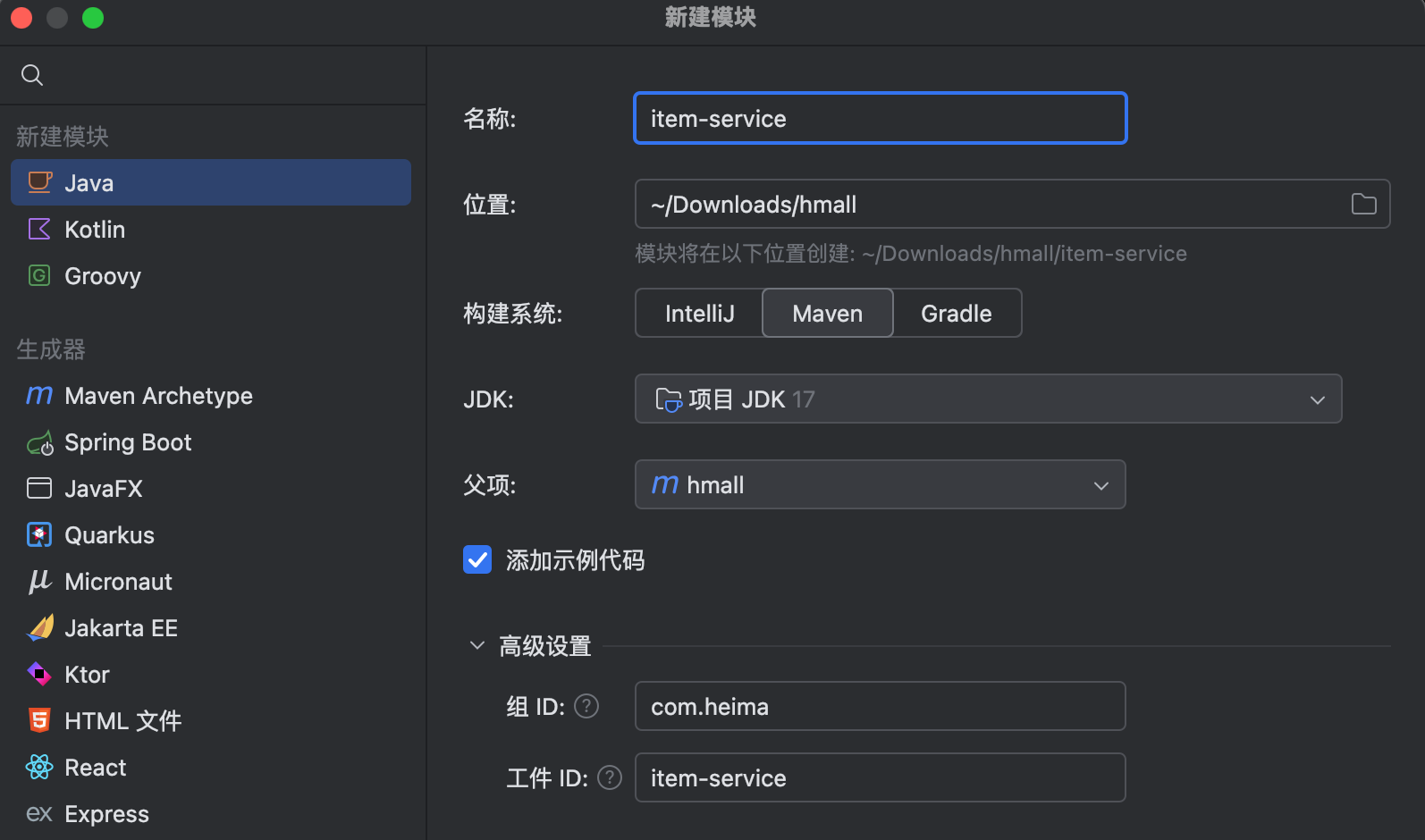Collapse the 高级设置 section chevron
1425x840 pixels.
[x=477, y=645]
